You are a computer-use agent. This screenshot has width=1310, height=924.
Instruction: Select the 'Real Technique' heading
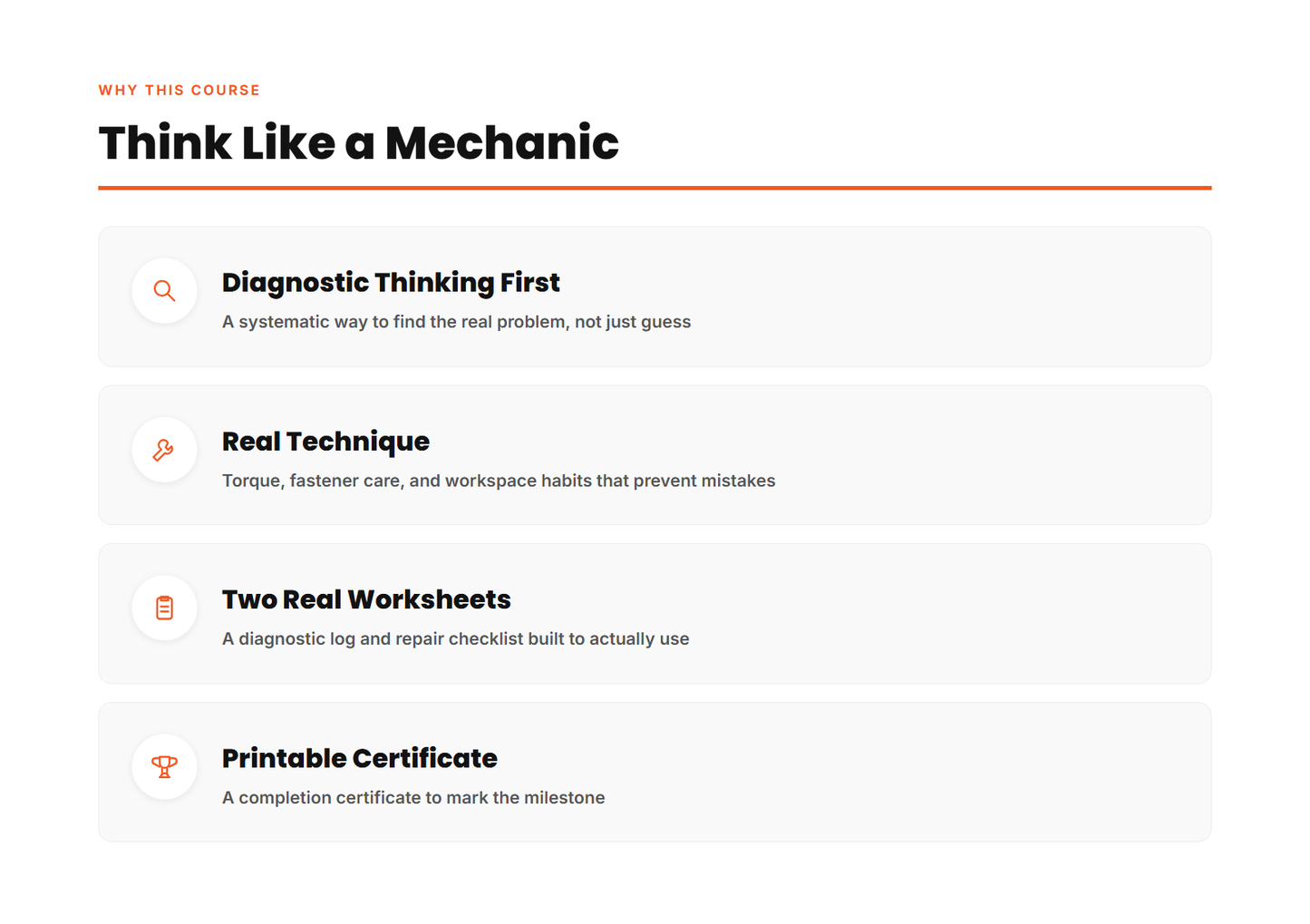(325, 442)
